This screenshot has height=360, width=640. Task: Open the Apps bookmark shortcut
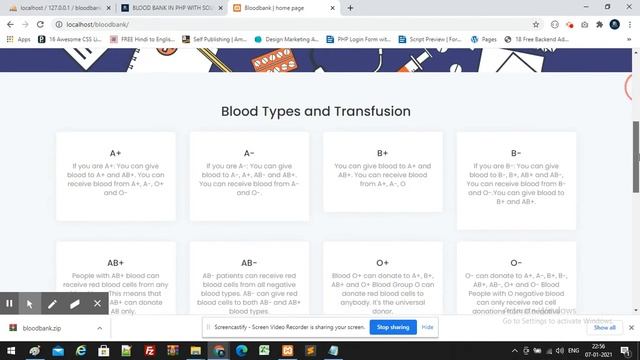[x=19, y=39]
